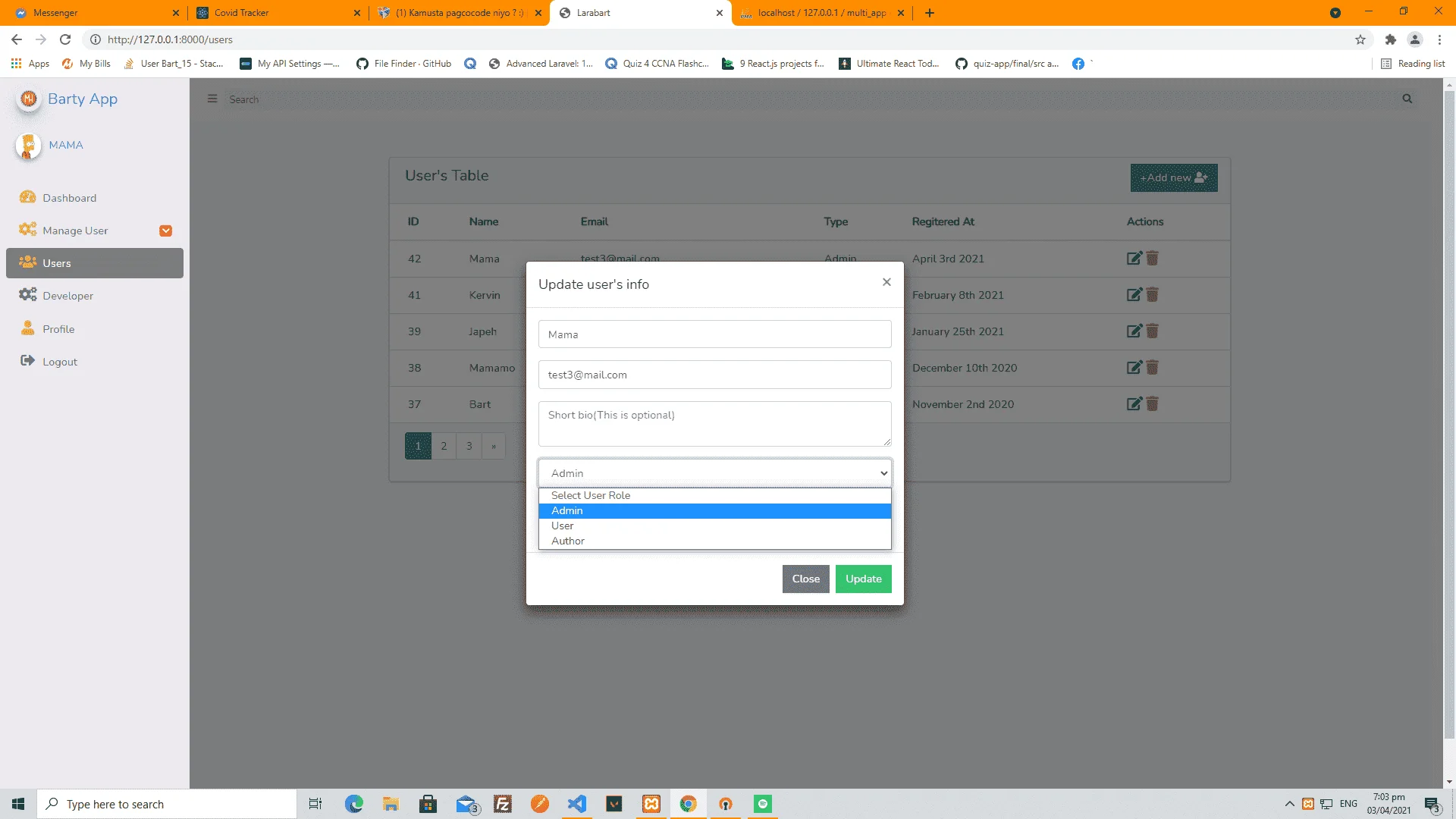Open the Windows Start menu
The height and width of the screenshot is (819, 1456).
coord(18,804)
